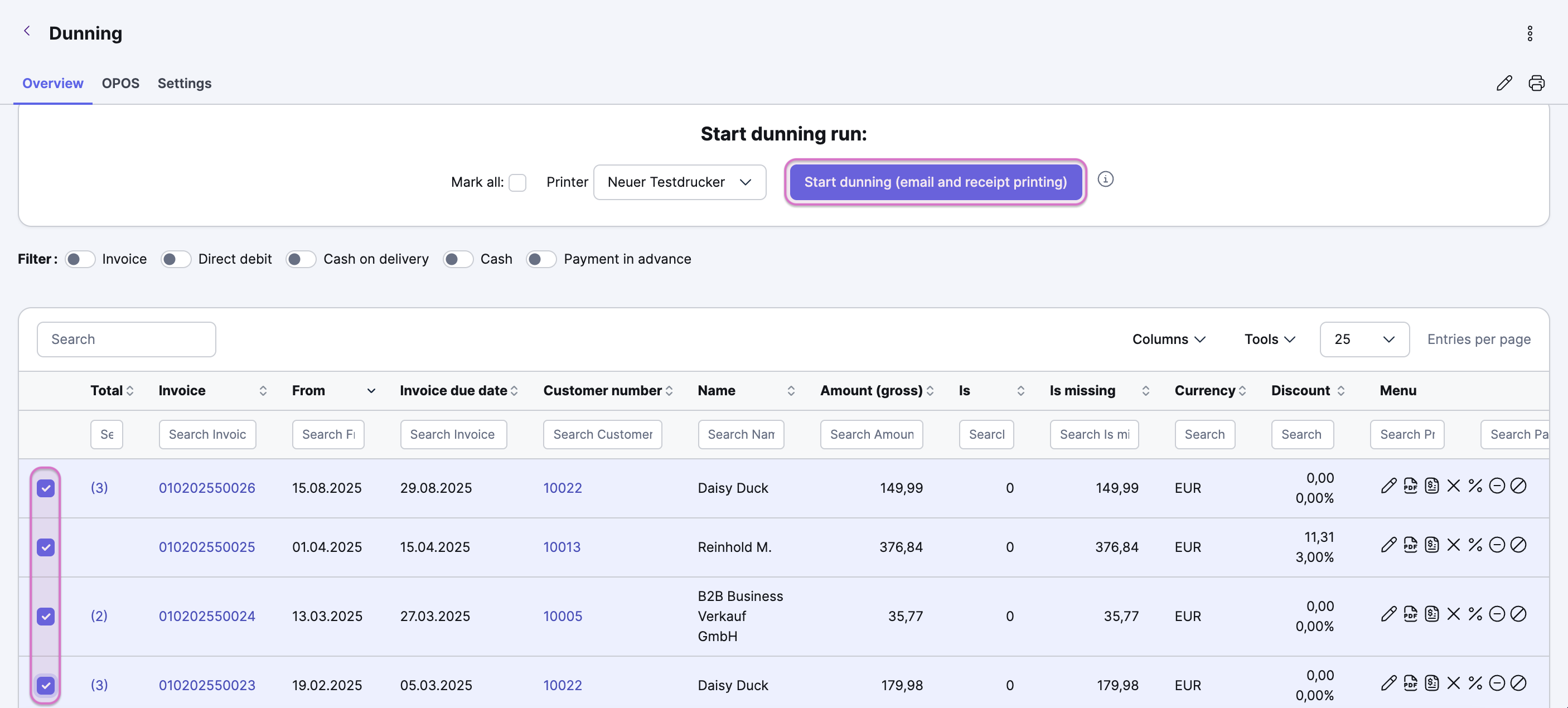Open PDF for invoice 010202550026
1568x708 pixels.
point(1410,486)
